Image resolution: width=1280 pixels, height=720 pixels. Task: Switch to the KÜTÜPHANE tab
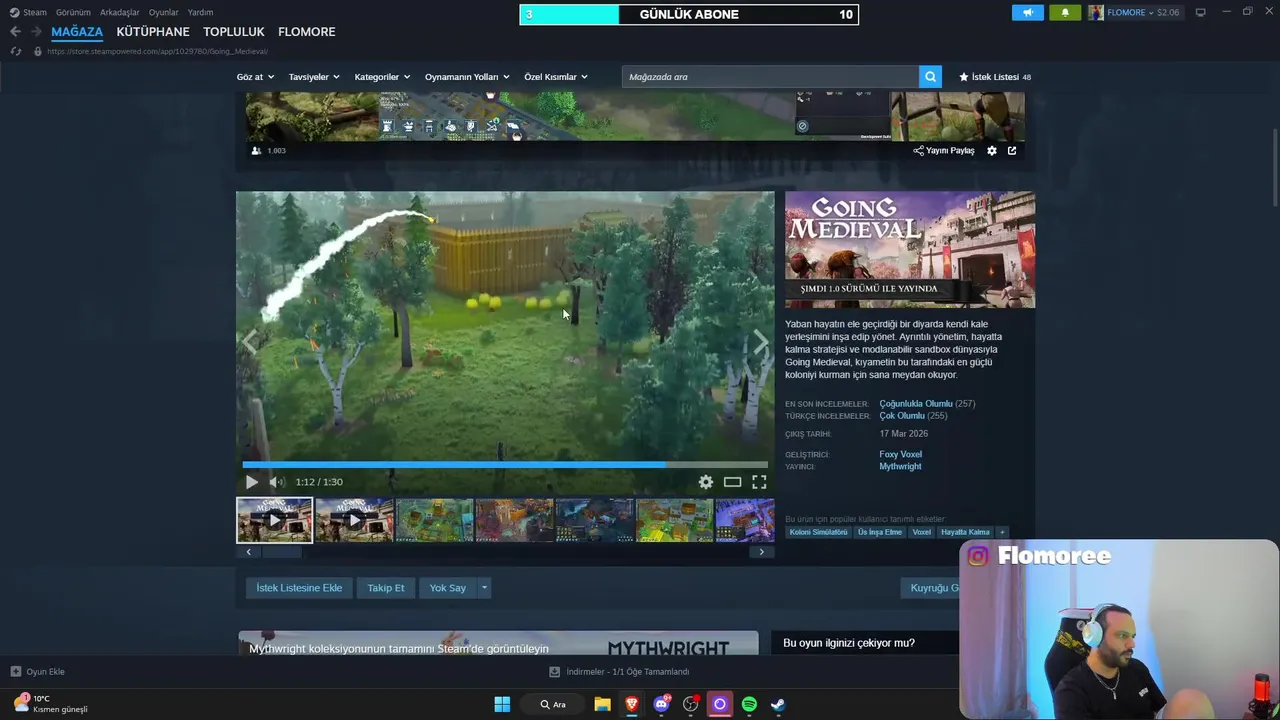click(153, 32)
